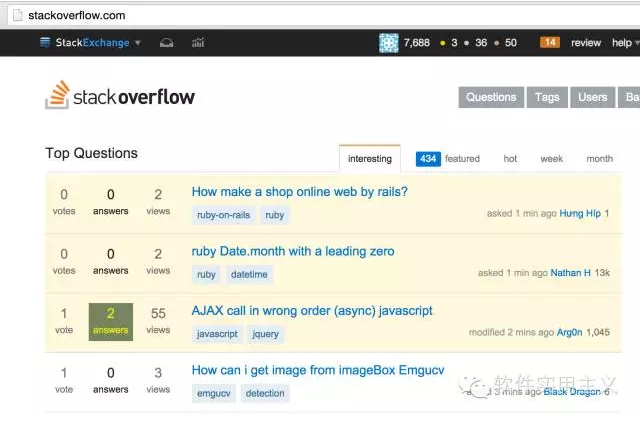Click the ruby-on-rails tag
Viewport: 641px width, 435px height.
[x=223, y=215]
